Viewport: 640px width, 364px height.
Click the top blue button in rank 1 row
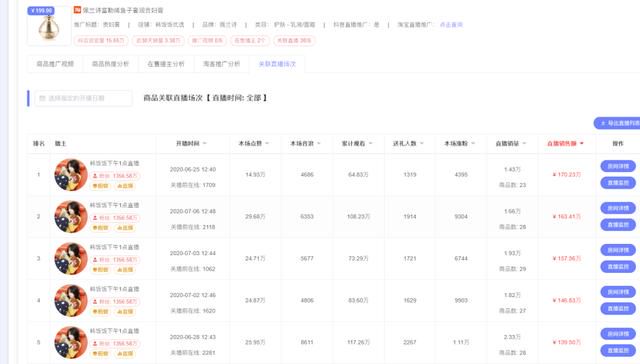618,166
